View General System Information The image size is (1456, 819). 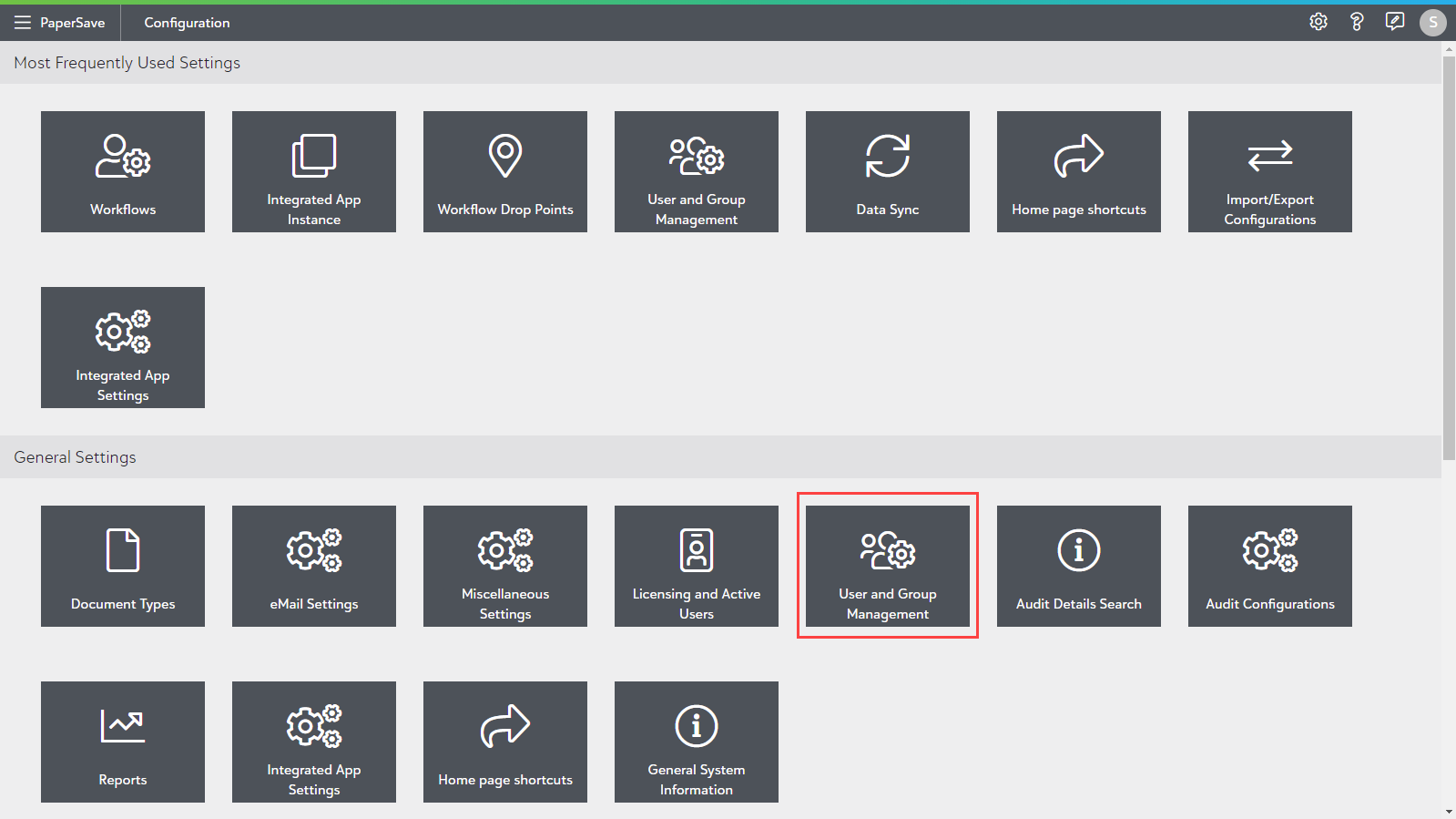click(x=697, y=742)
